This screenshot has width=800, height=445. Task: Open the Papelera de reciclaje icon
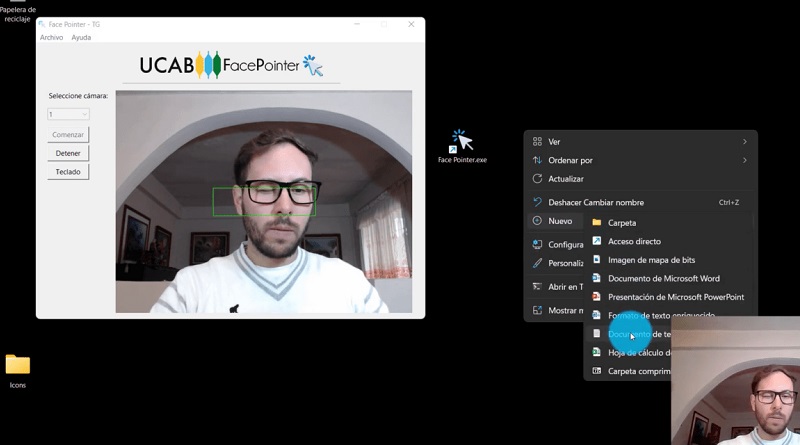click(18, 11)
